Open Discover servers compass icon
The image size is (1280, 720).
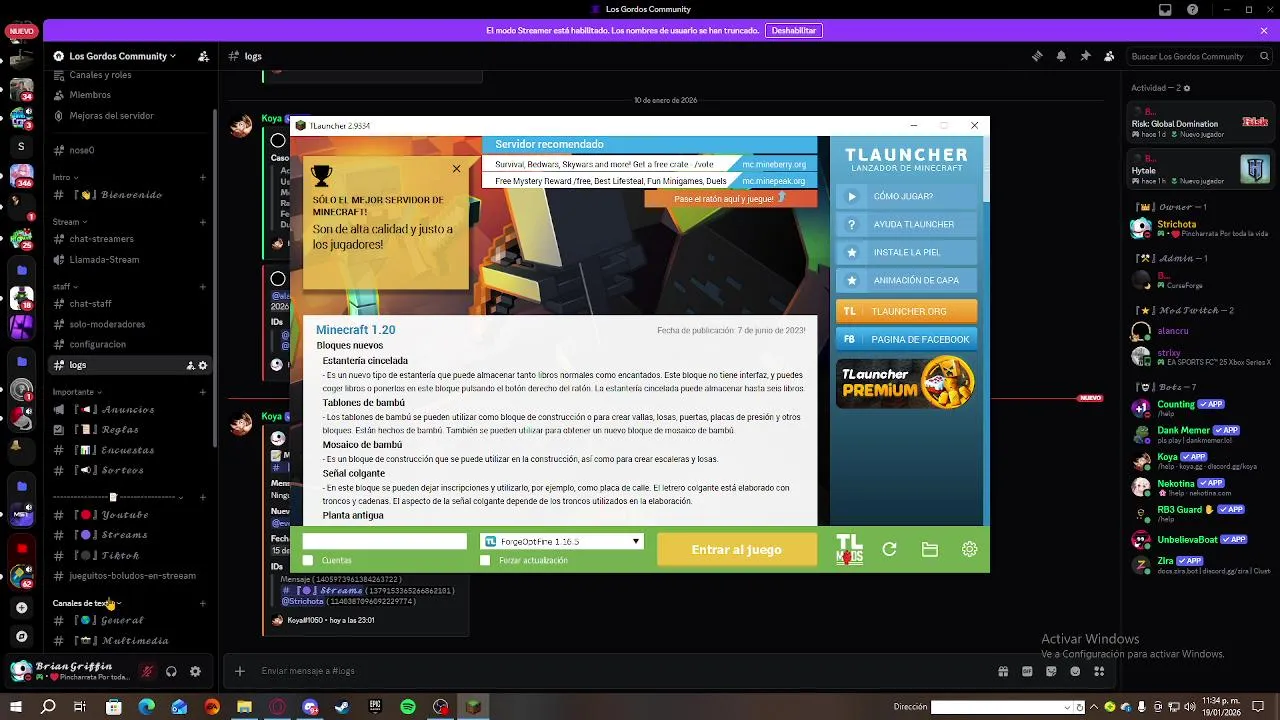[21, 636]
